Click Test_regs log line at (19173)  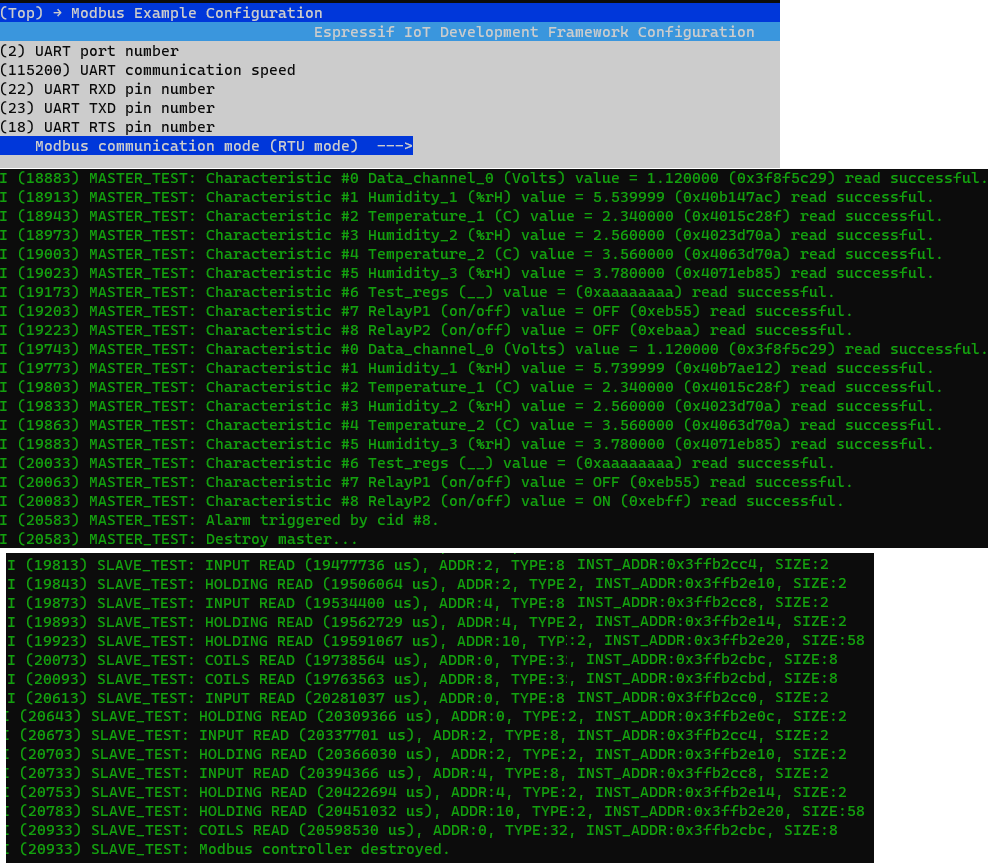tap(417, 292)
